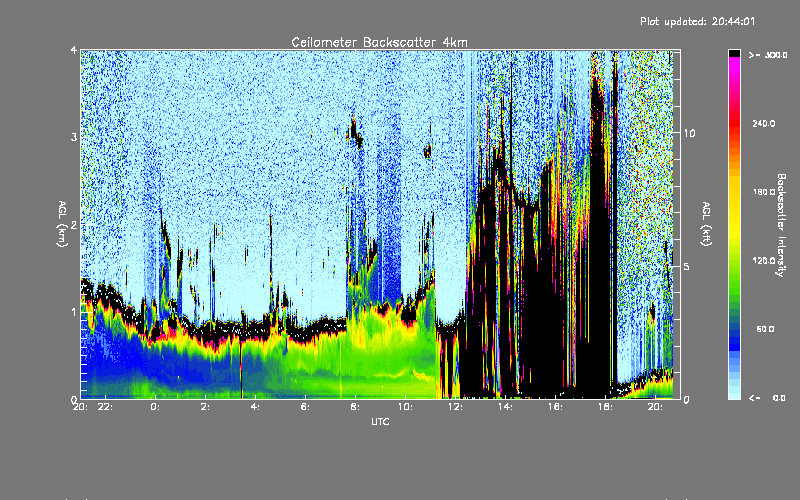Click the 3 tick on the km axis

74,137
